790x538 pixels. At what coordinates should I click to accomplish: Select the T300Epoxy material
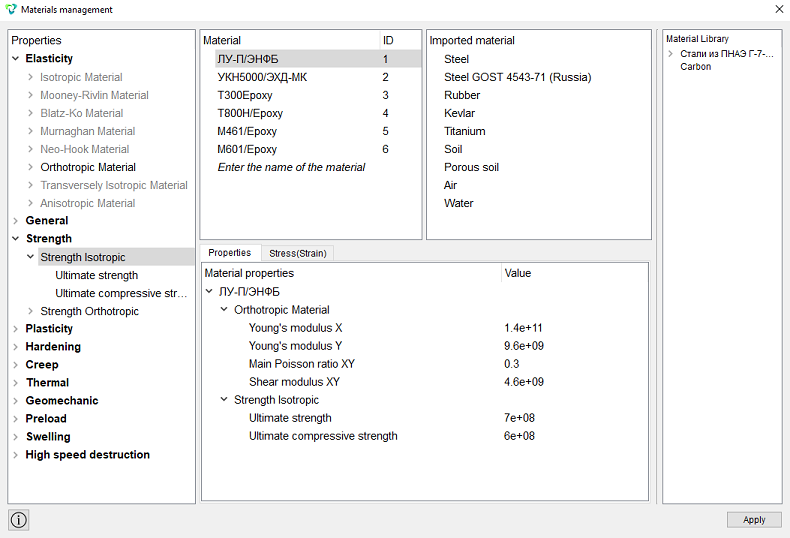[245, 95]
